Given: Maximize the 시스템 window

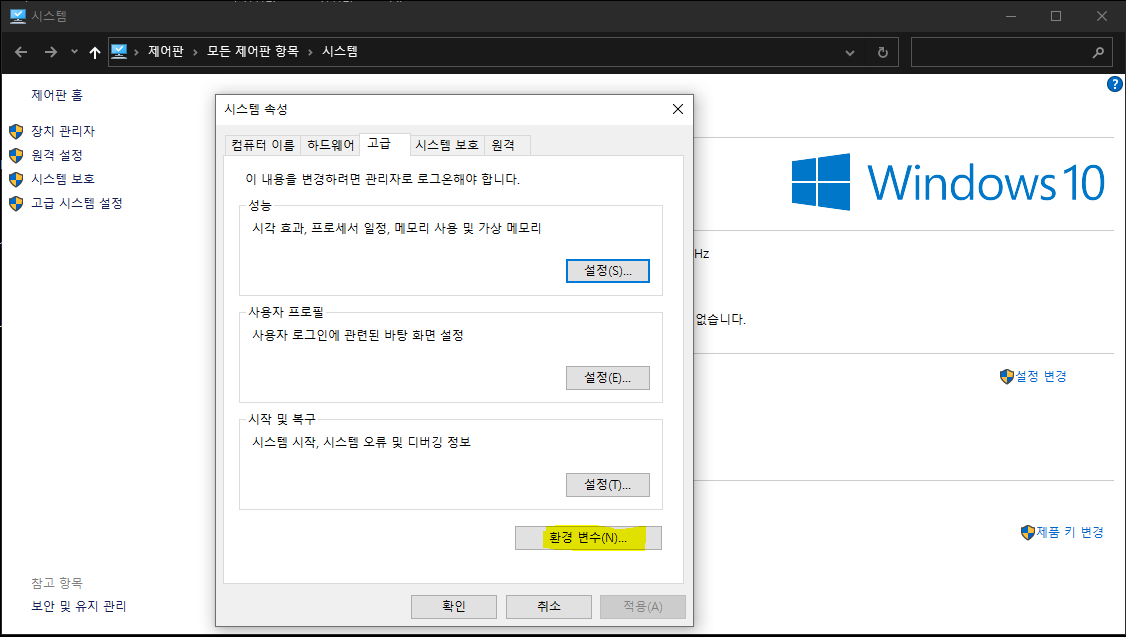Looking at the screenshot, I should 1056,16.
